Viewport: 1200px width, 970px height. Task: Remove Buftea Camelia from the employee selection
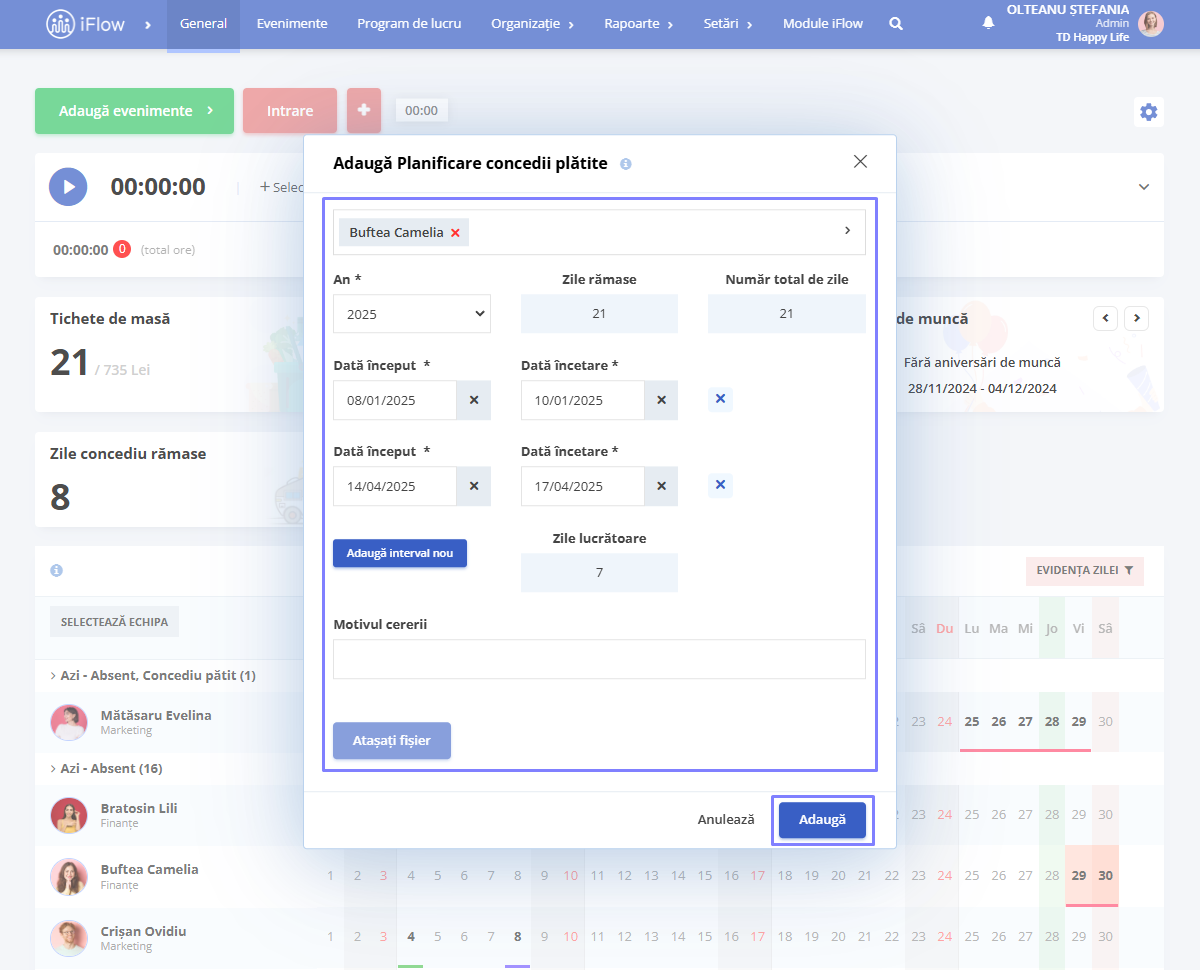point(455,233)
